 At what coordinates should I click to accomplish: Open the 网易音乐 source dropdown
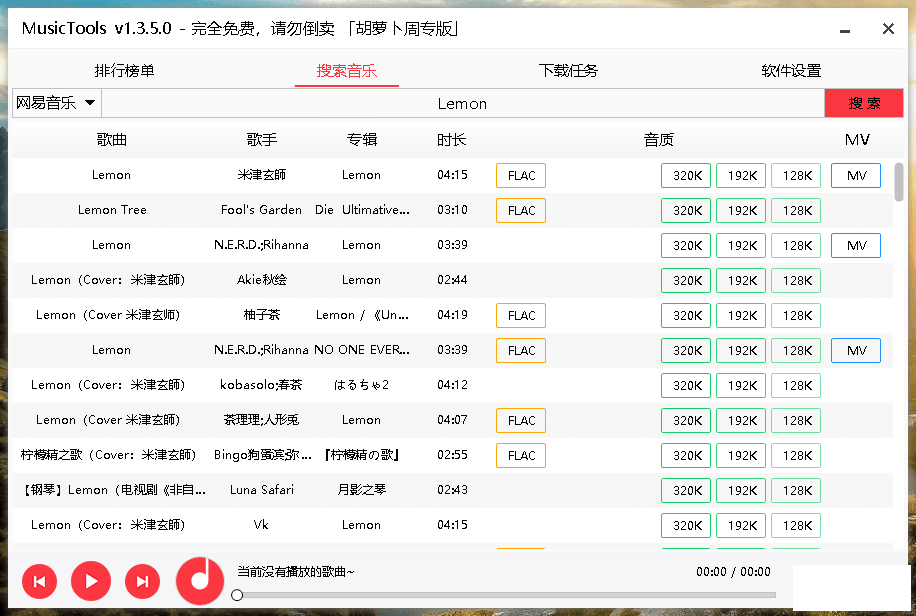click(56, 103)
